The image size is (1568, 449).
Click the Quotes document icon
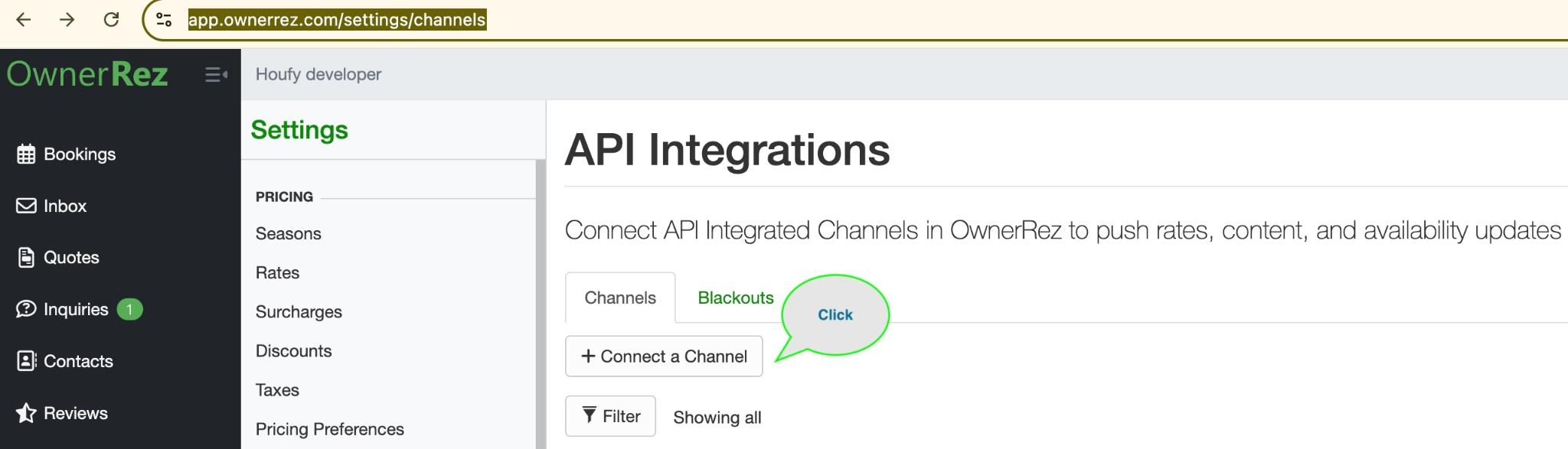tap(26, 258)
